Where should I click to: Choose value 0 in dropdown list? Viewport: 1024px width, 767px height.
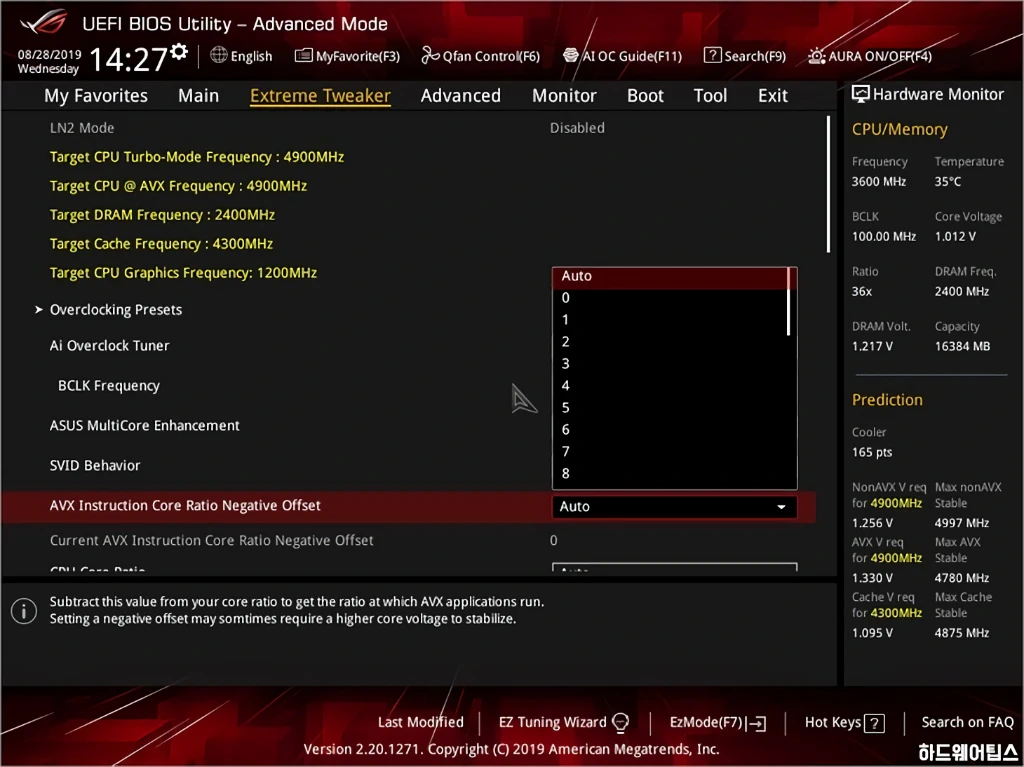(x=670, y=298)
